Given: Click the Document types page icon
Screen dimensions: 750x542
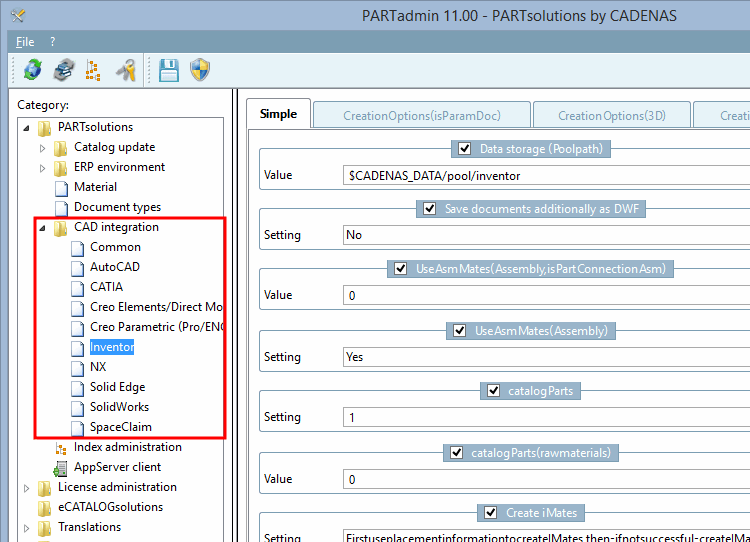Looking at the screenshot, I should pyautogui.click(x=61, y=208).
